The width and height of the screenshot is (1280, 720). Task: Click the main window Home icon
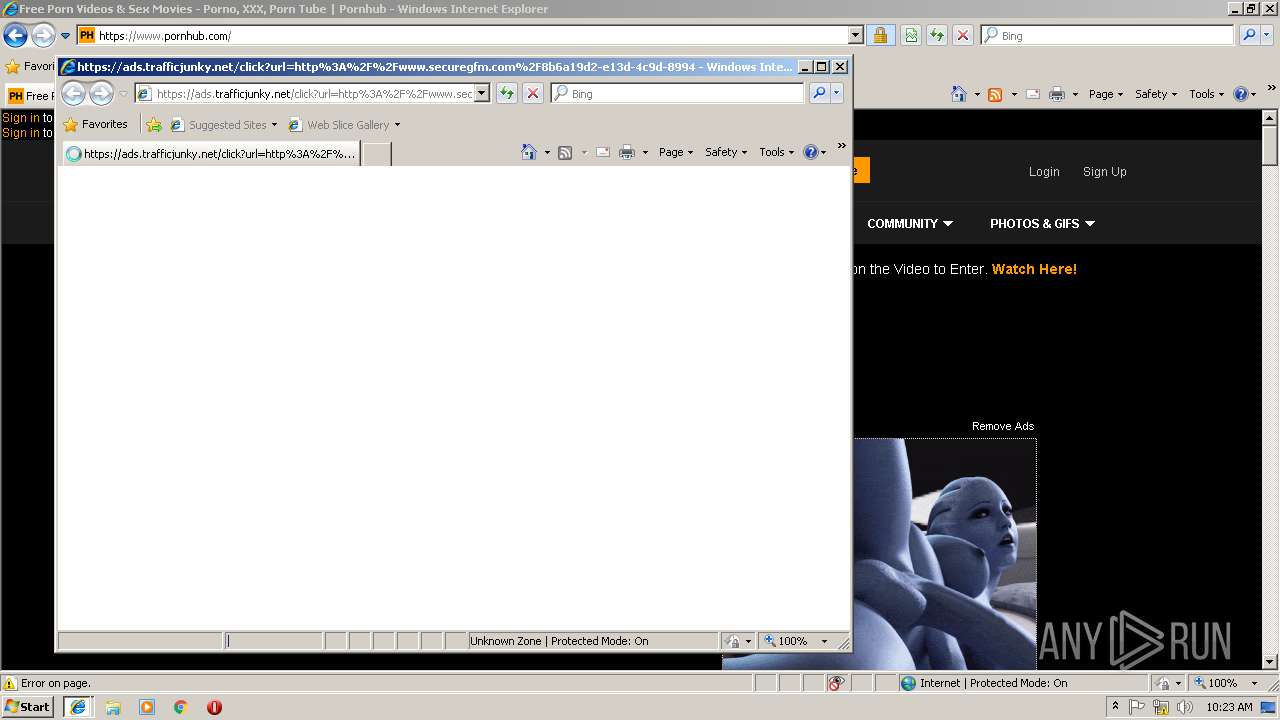[x=959, y=94]
